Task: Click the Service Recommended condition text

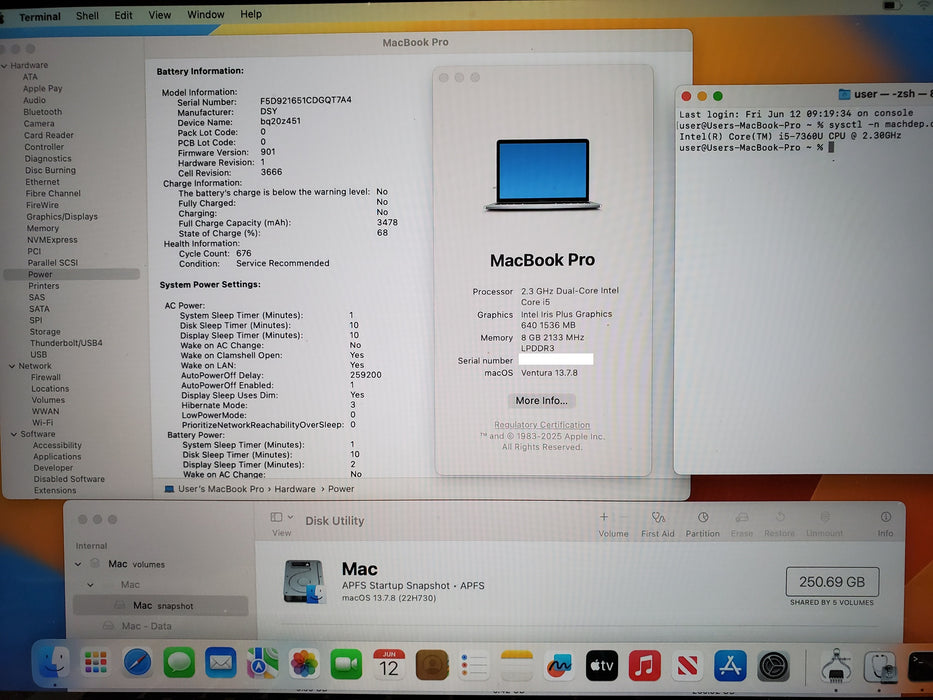Action: pos(283,263)
